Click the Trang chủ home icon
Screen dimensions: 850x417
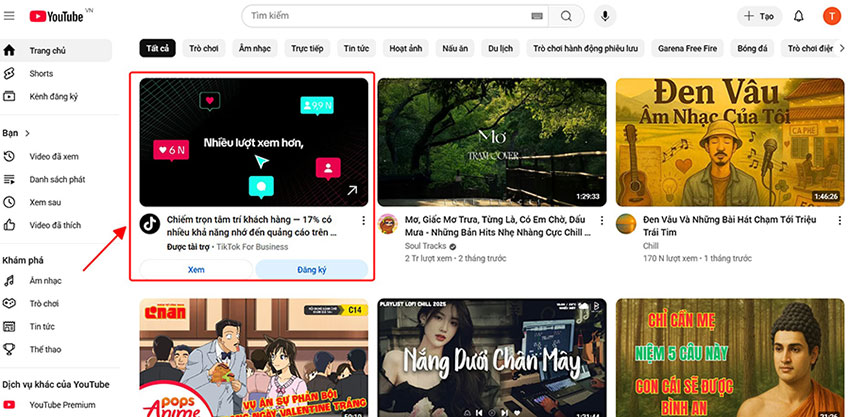(9, 50)
